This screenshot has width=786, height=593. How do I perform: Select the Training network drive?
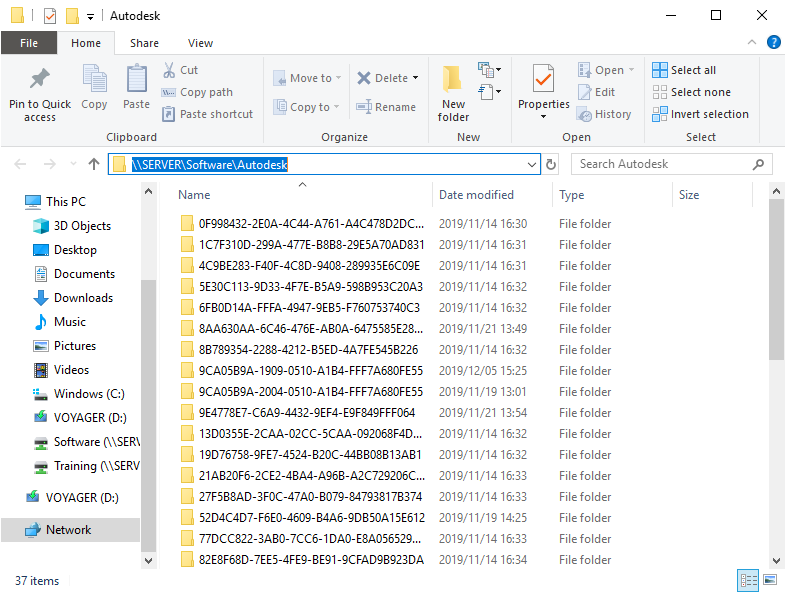(86, 466)
